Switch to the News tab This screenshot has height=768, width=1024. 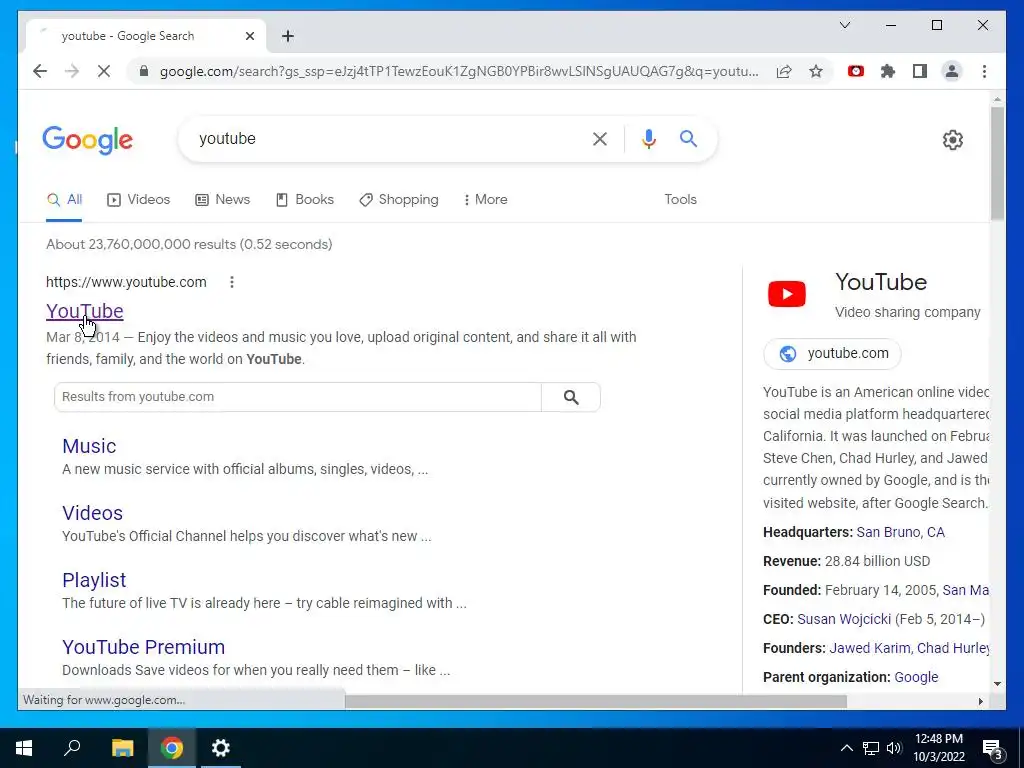tap(223, 199)
